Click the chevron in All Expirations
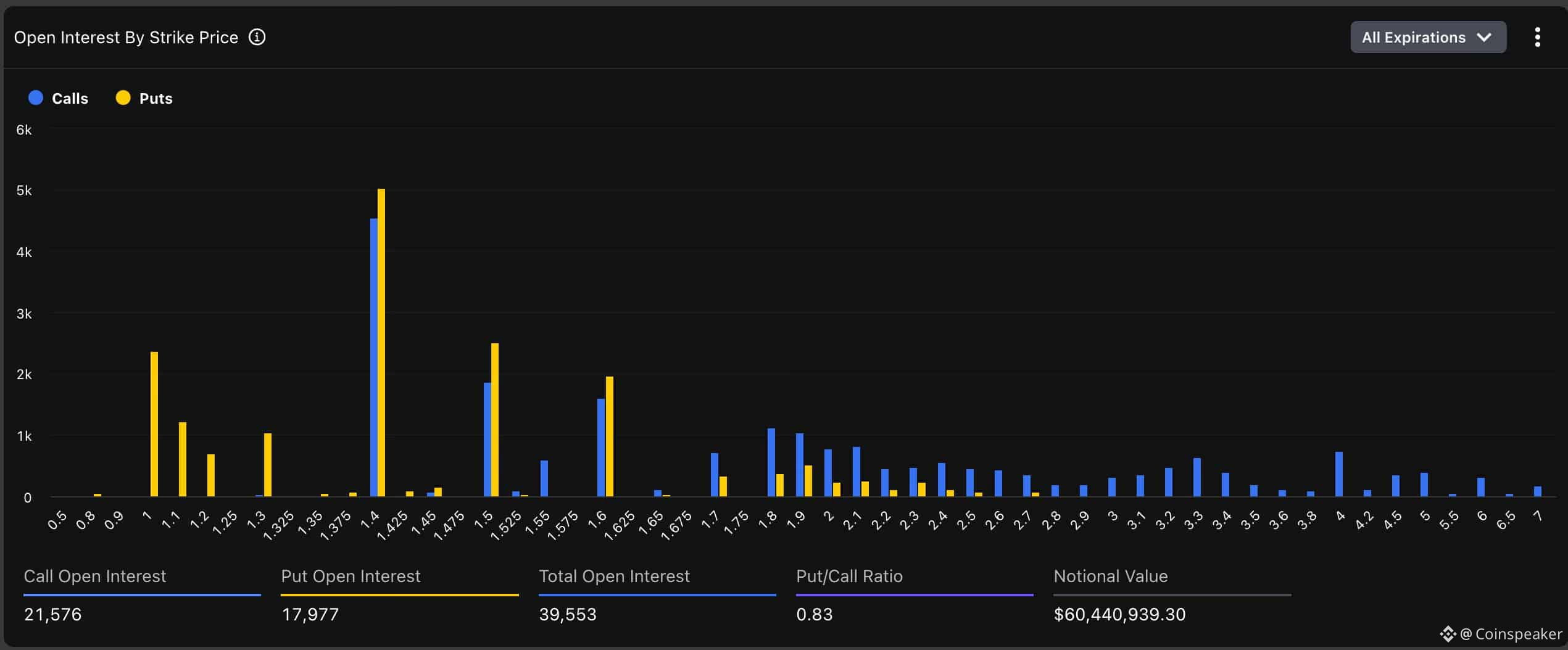Image resolution: width=1568 pixels, height=650 pixels. [1484, 38]
